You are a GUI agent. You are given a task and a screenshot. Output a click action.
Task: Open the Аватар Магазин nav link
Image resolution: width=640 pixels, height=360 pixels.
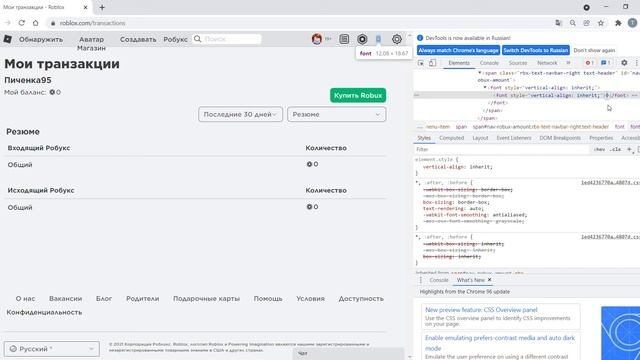91,44
